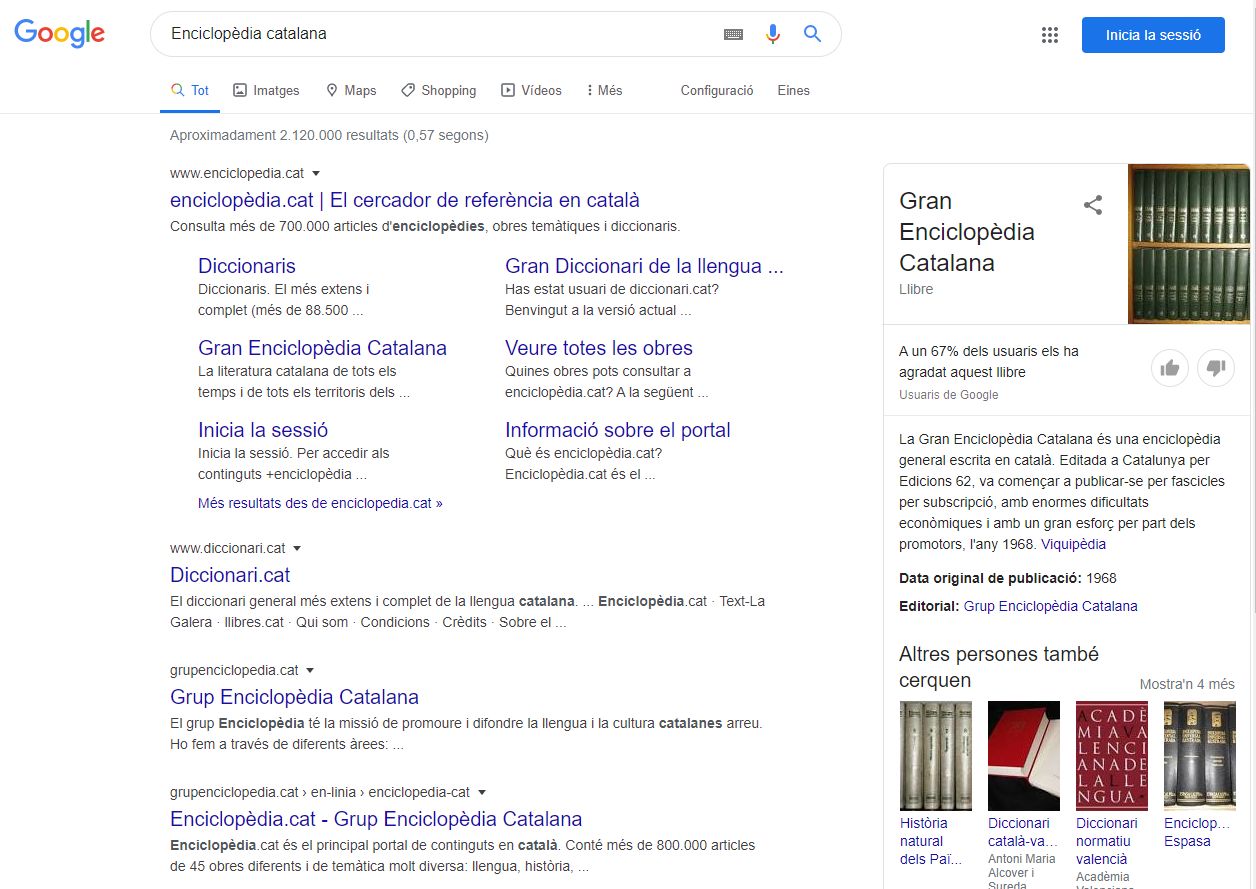
Task: Open the on-screen keyboard icon
Action: pos(733,34)
